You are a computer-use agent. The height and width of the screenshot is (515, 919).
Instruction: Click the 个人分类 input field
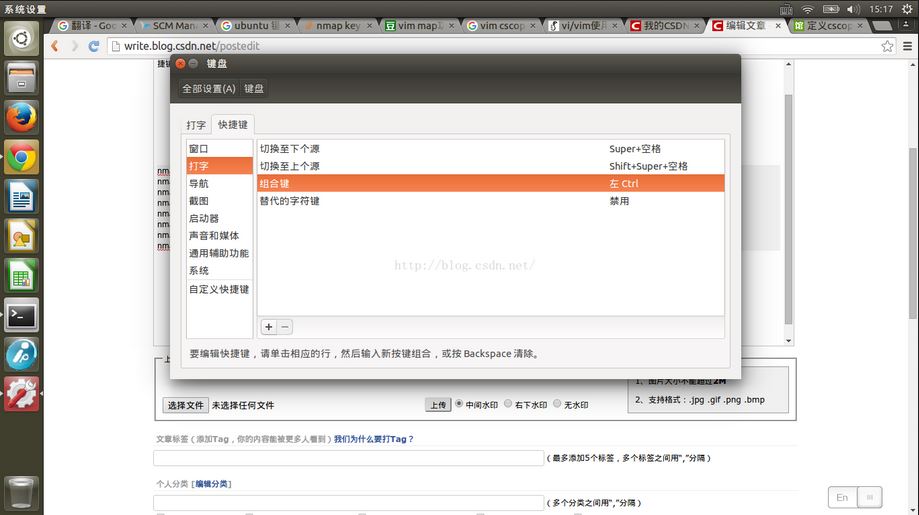[349, 503]
